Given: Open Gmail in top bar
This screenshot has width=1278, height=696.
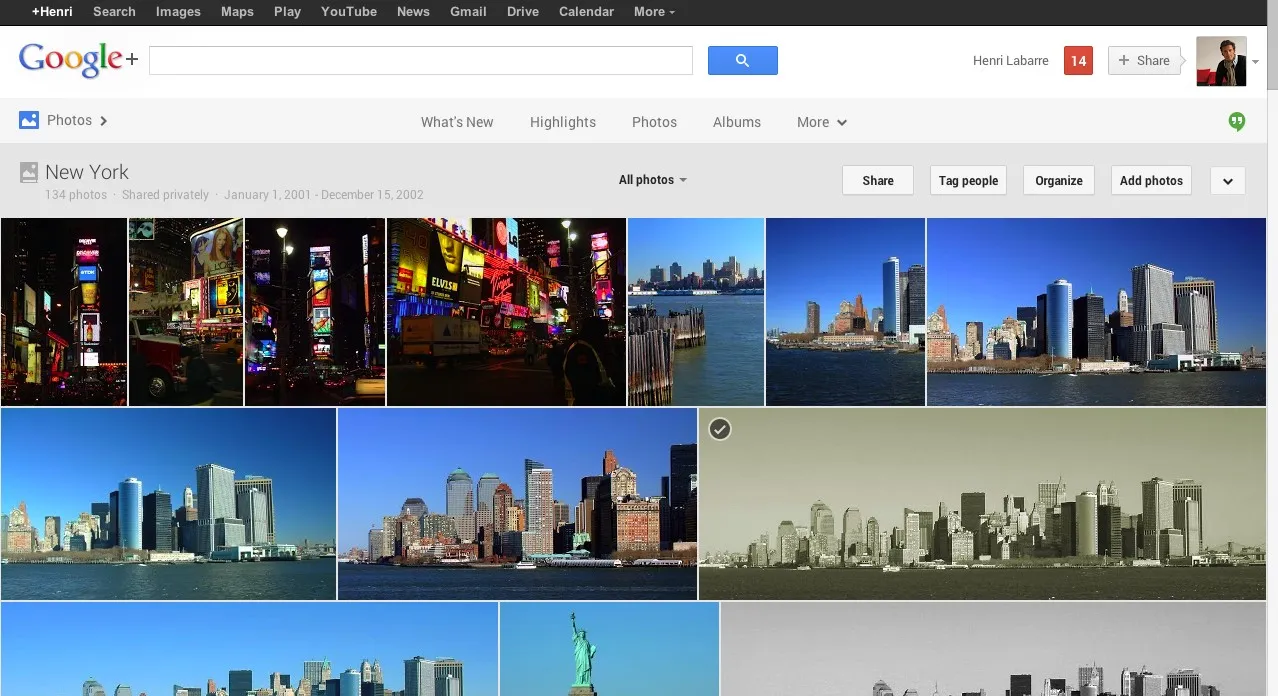Looking at the screenshot, I should (x=468, y=12).
